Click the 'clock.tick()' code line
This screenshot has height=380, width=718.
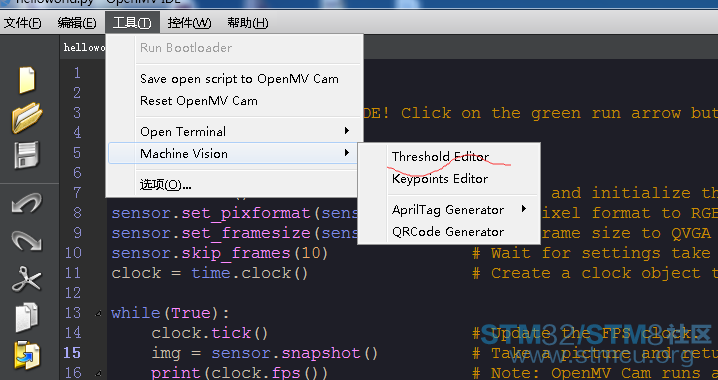pyautogui.click(x=210, y=333)
